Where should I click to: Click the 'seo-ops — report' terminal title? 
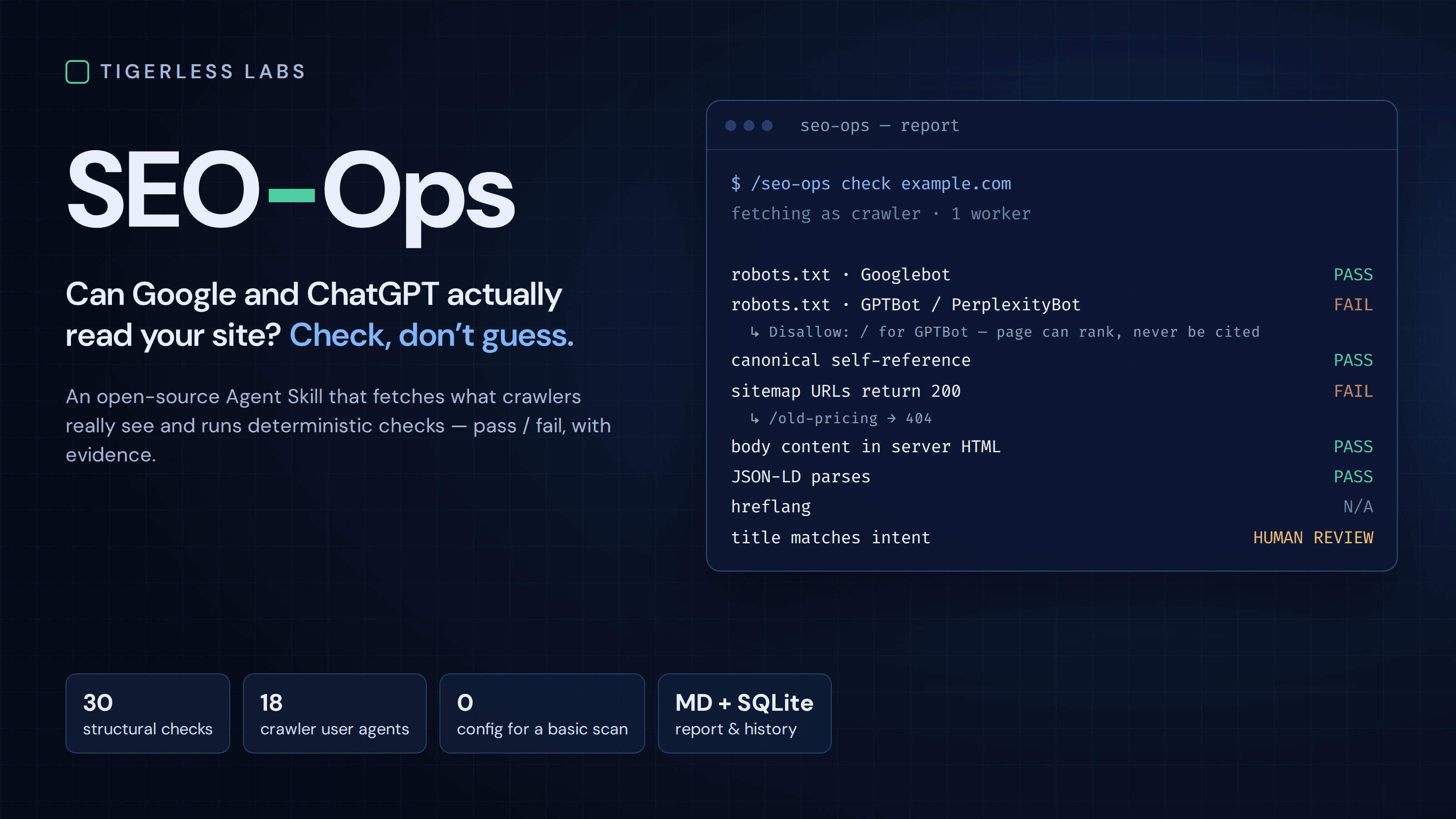pos(880,125)
